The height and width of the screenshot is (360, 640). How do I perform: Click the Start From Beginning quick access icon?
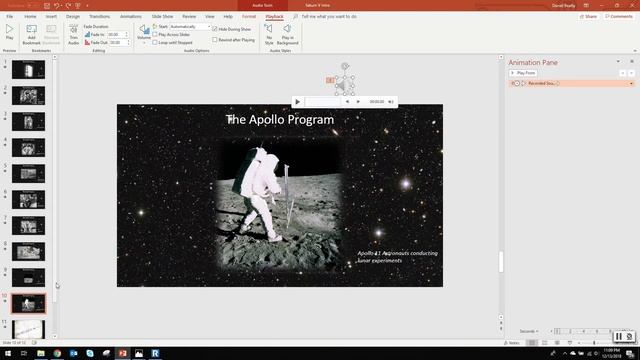[78, 6]
